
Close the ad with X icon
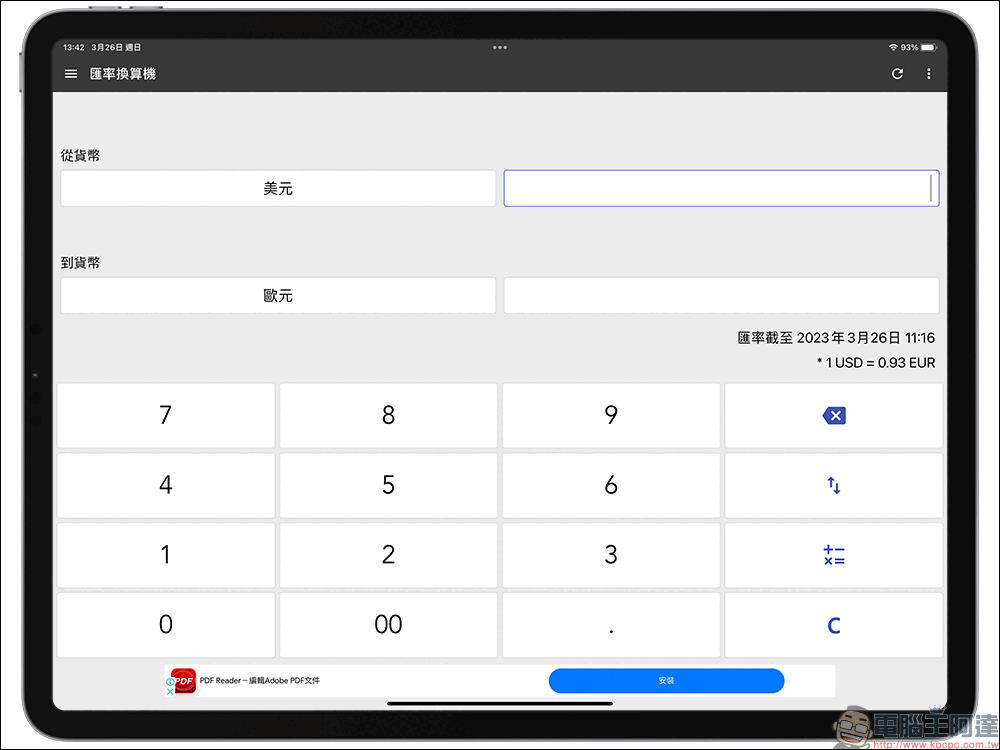(x=170, y=691)
